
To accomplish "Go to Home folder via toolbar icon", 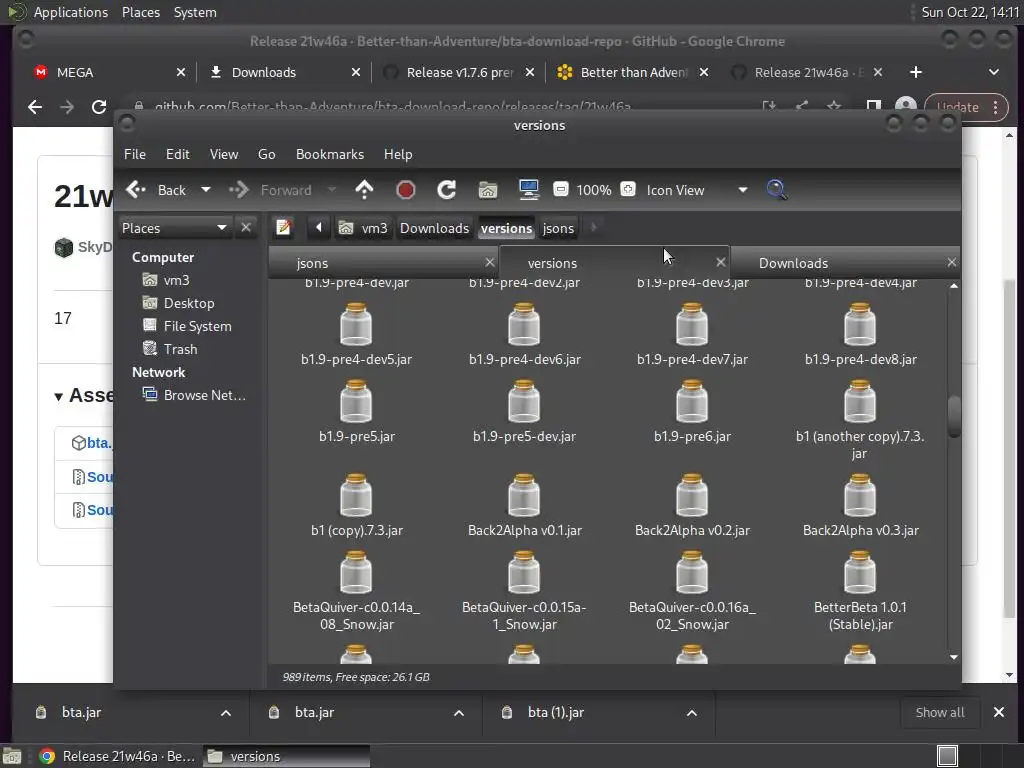I will (x=487, y=190).
